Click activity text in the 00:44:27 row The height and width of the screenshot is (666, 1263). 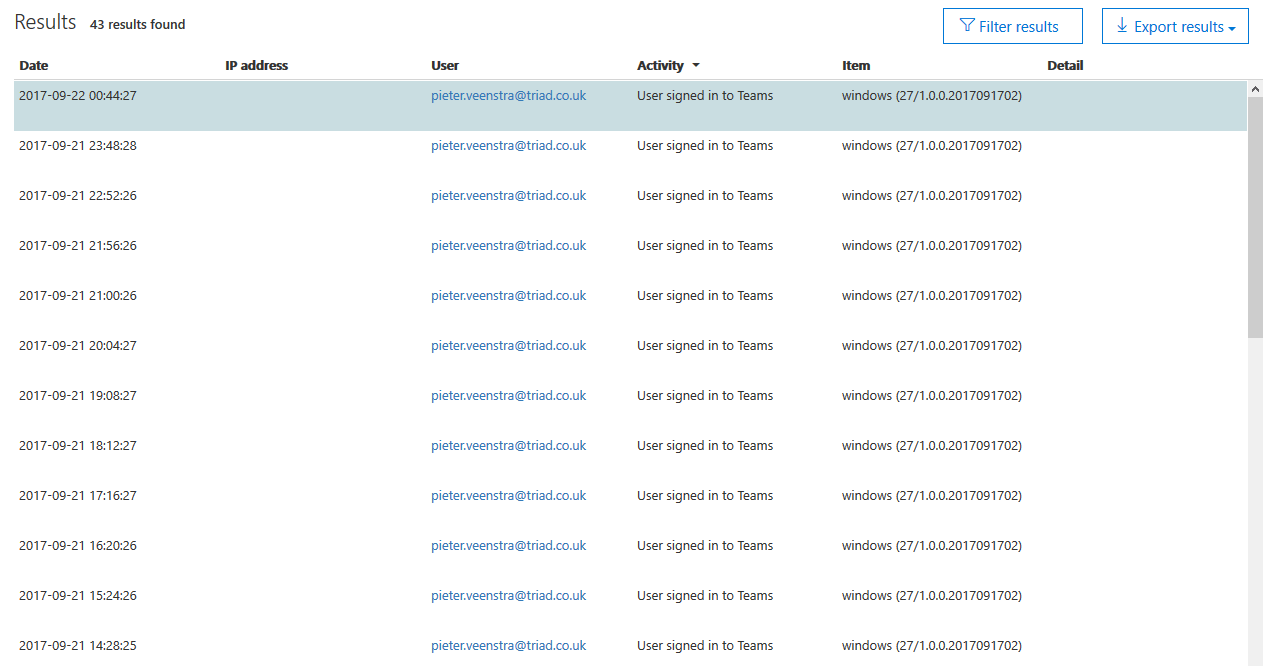(x=705, y=96)
